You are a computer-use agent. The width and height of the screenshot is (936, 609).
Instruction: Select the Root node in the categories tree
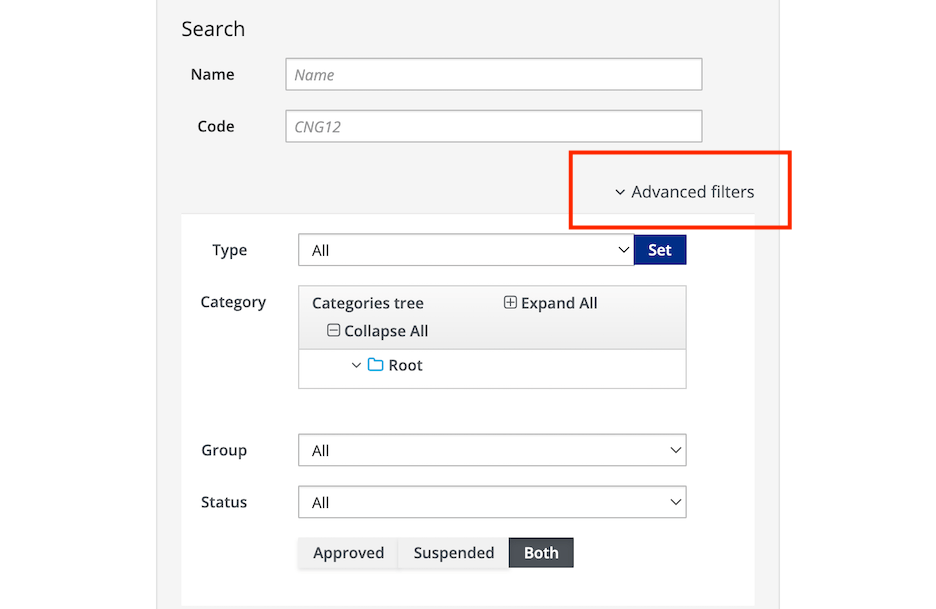[404, 365]
